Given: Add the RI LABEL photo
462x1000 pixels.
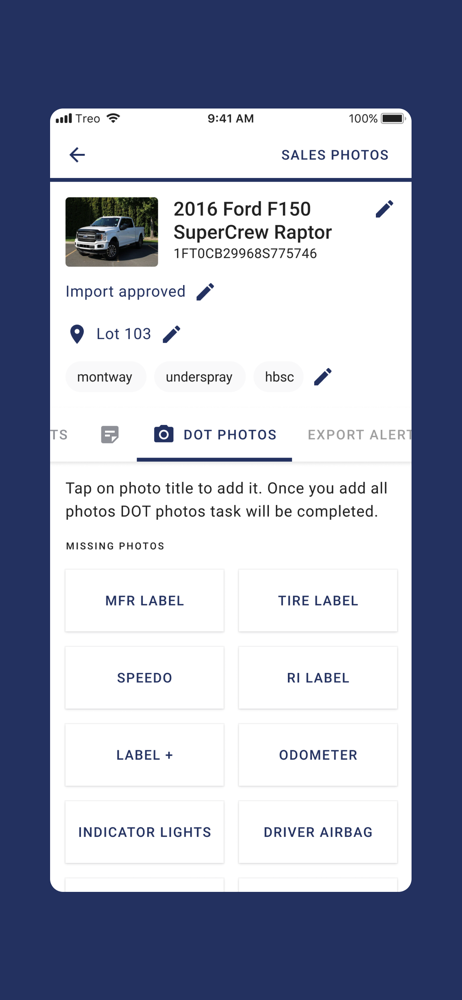Looking at the screenshot, I should pyautogui.click(x=318, y=678).
